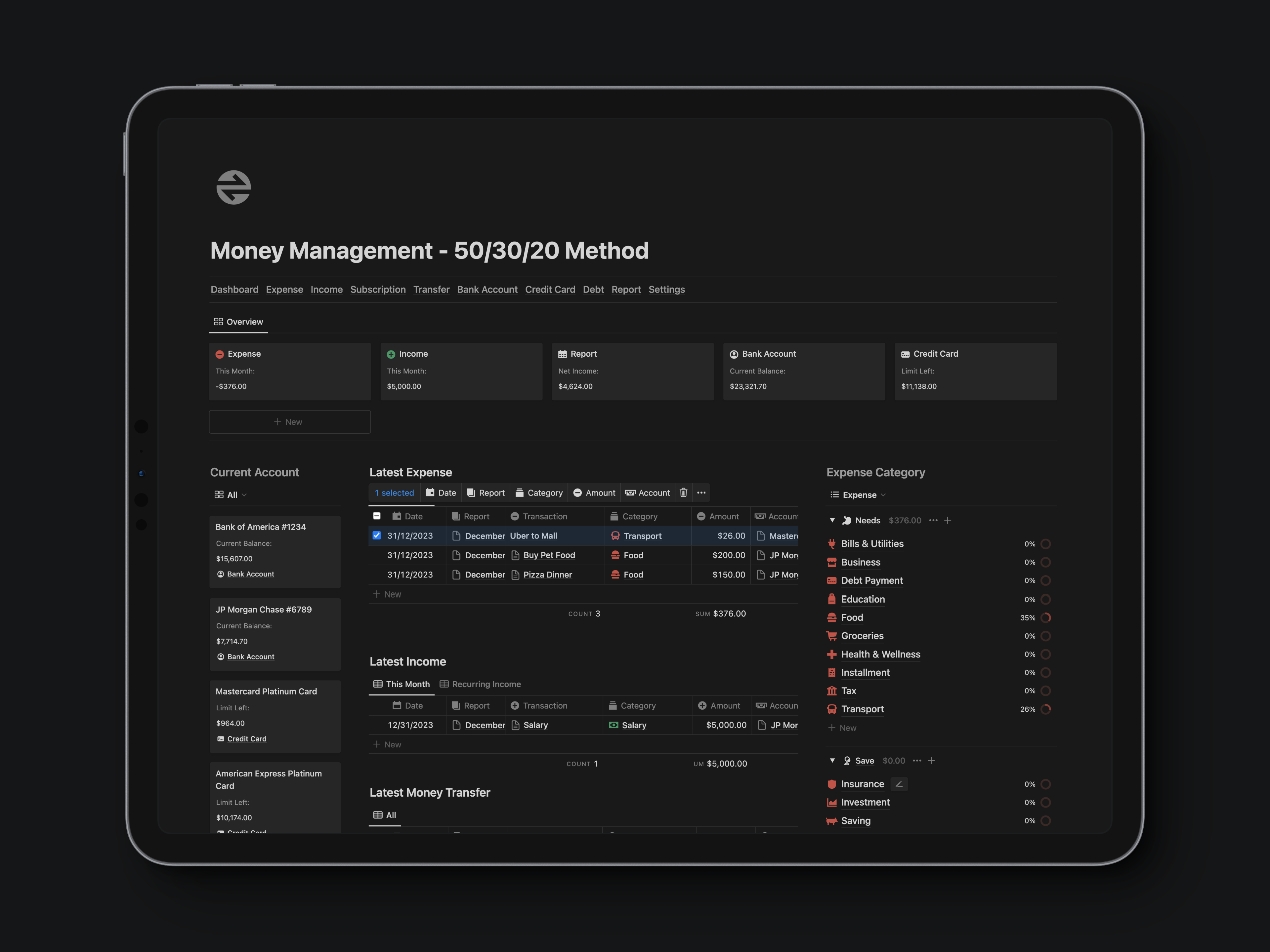
Task: Click the Transport 26% progress ring
Action: (x=1045, y=709)
